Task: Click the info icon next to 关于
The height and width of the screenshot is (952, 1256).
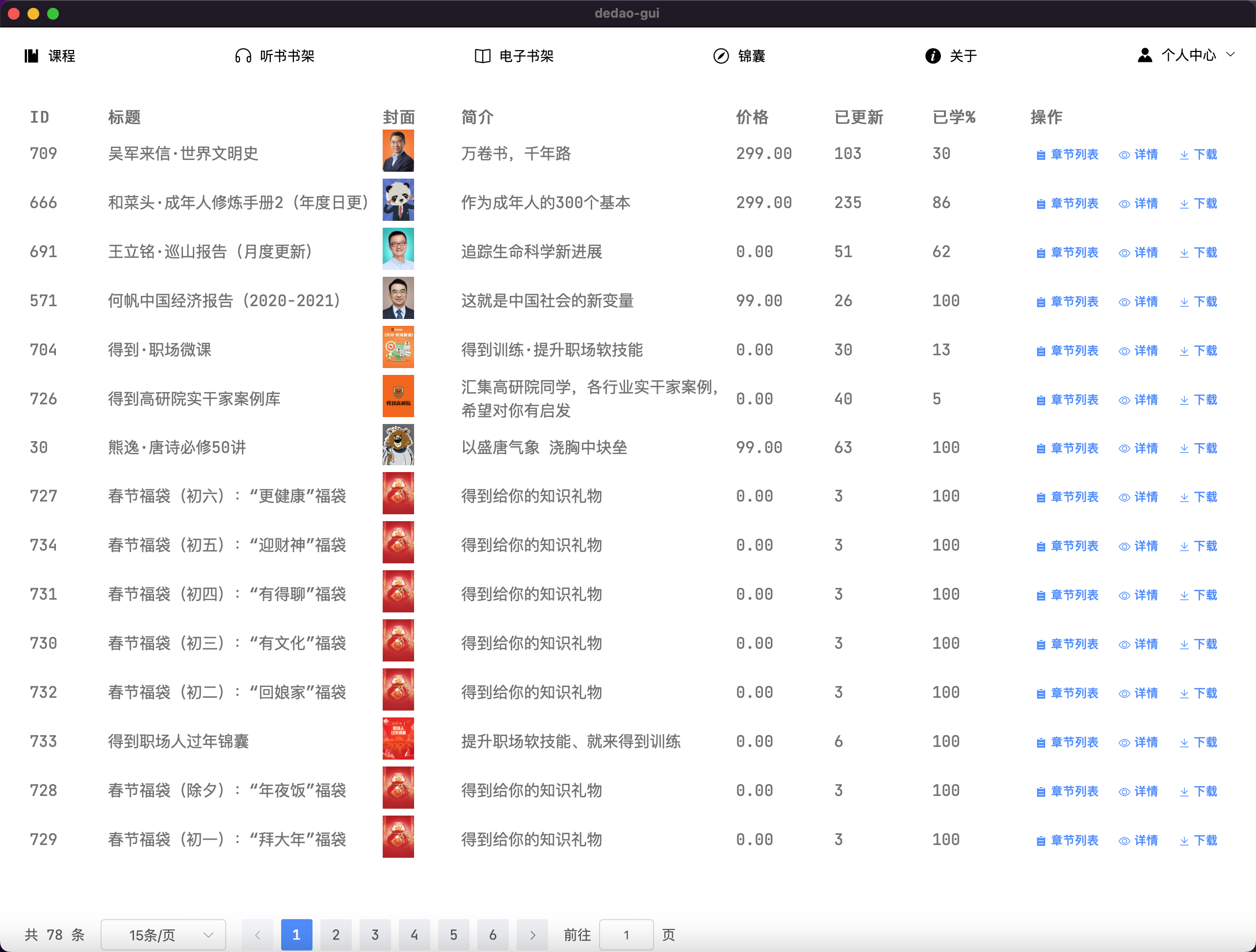Action: pos(932,55)
